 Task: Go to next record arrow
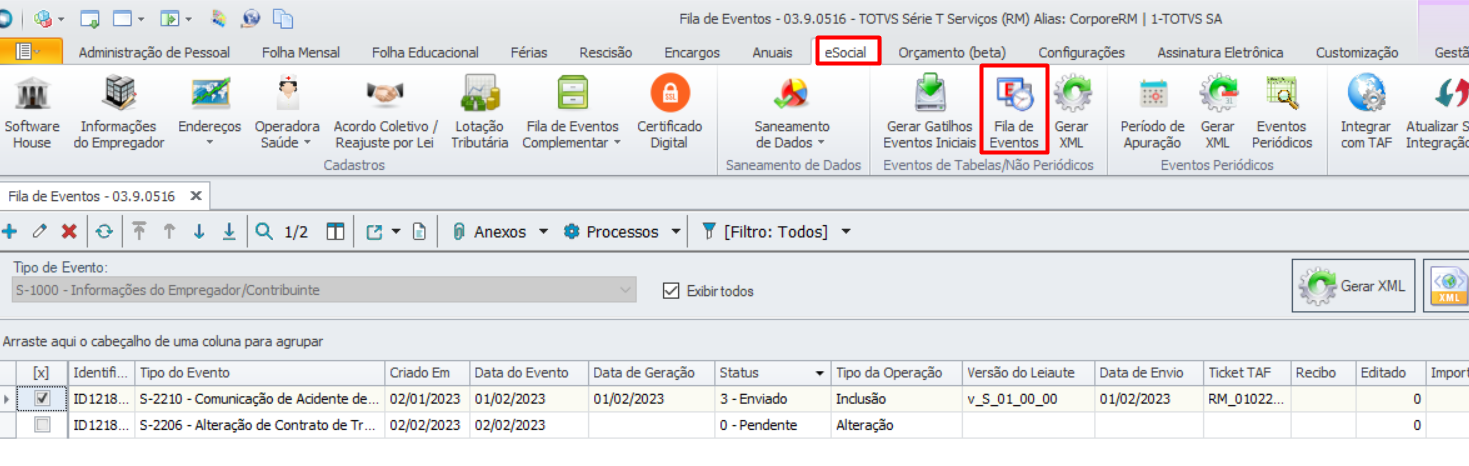[x=199, y=232]
